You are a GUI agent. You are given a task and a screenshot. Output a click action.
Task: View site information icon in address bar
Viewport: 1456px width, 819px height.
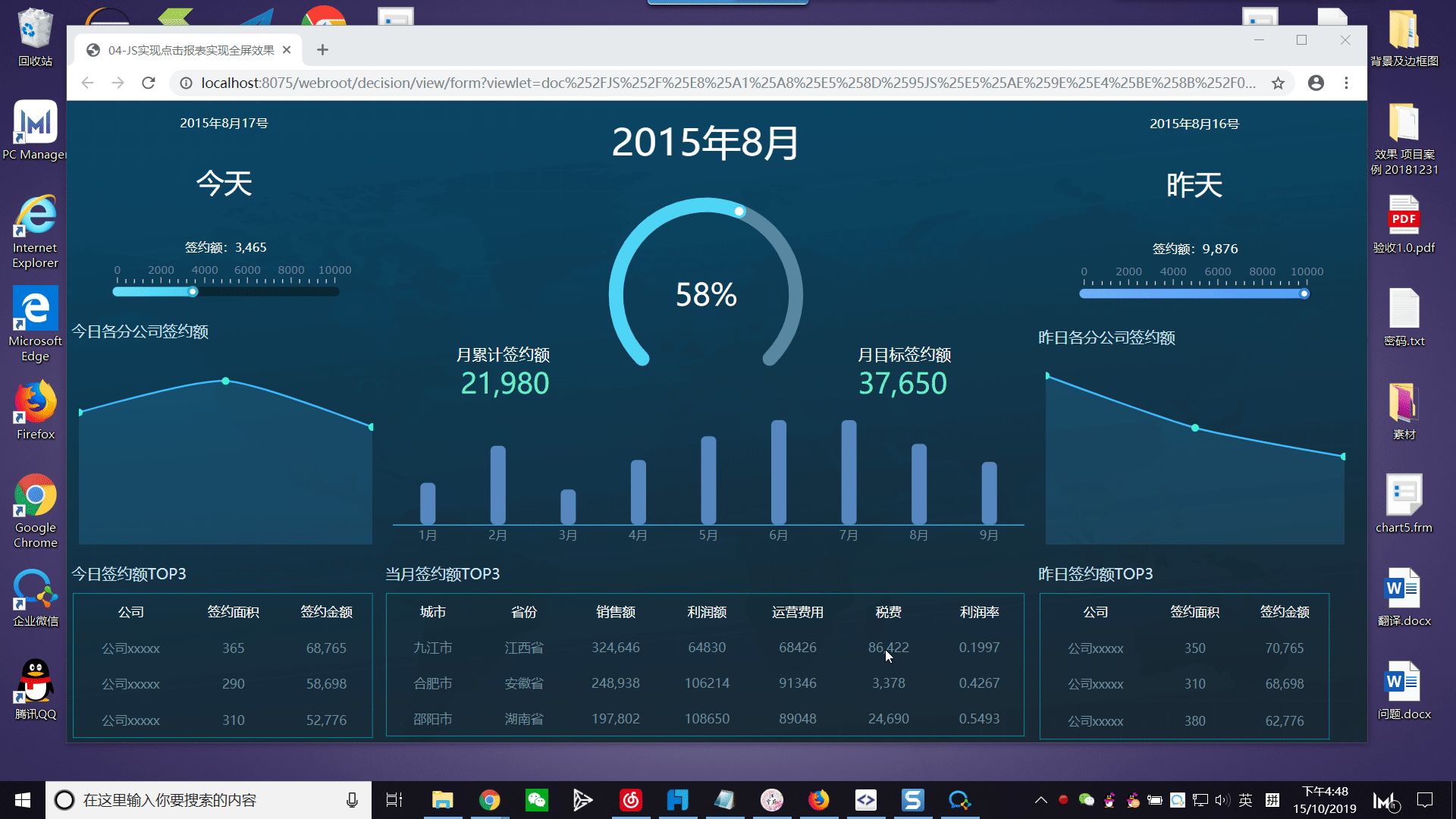(x=186, y=83)
